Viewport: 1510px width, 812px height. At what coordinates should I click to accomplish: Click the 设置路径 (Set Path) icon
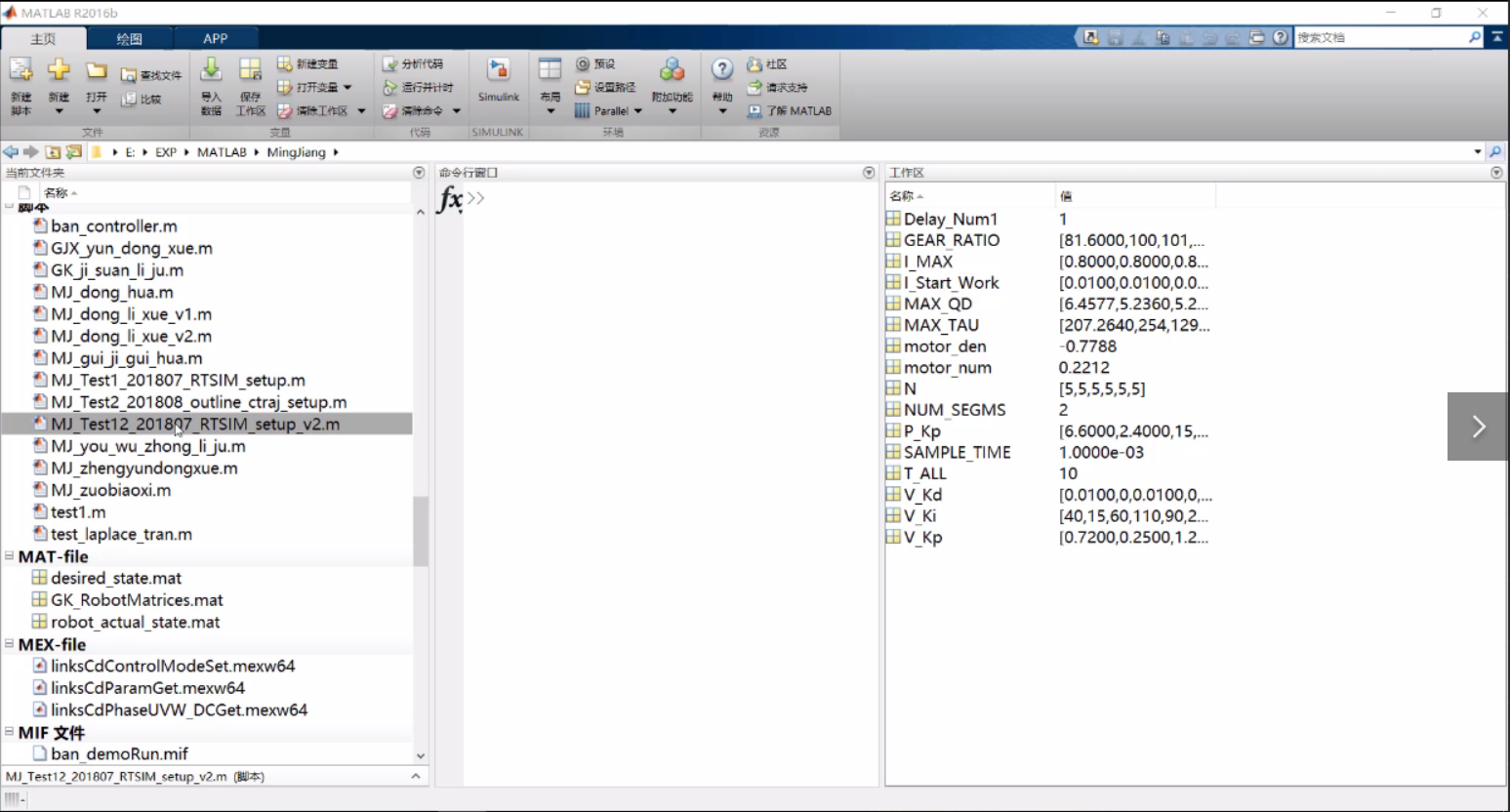point(583,87)
